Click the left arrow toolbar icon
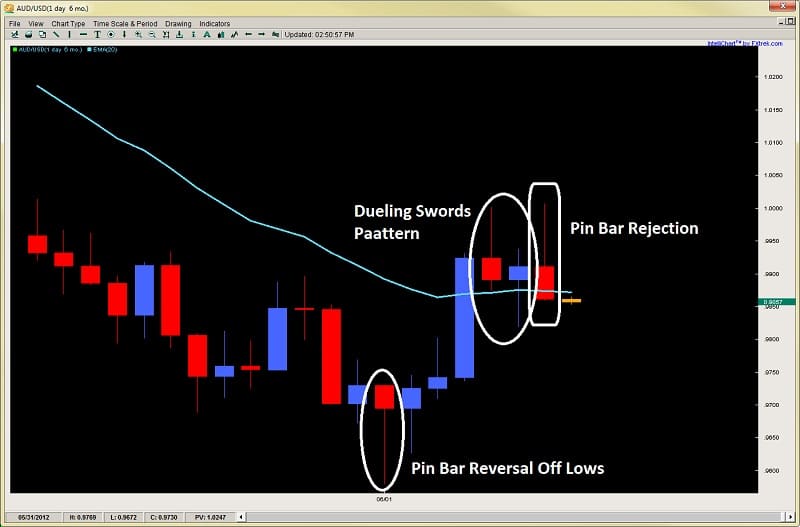The width and height of the screenshot is (800, 527). click(x=248, y=35)
